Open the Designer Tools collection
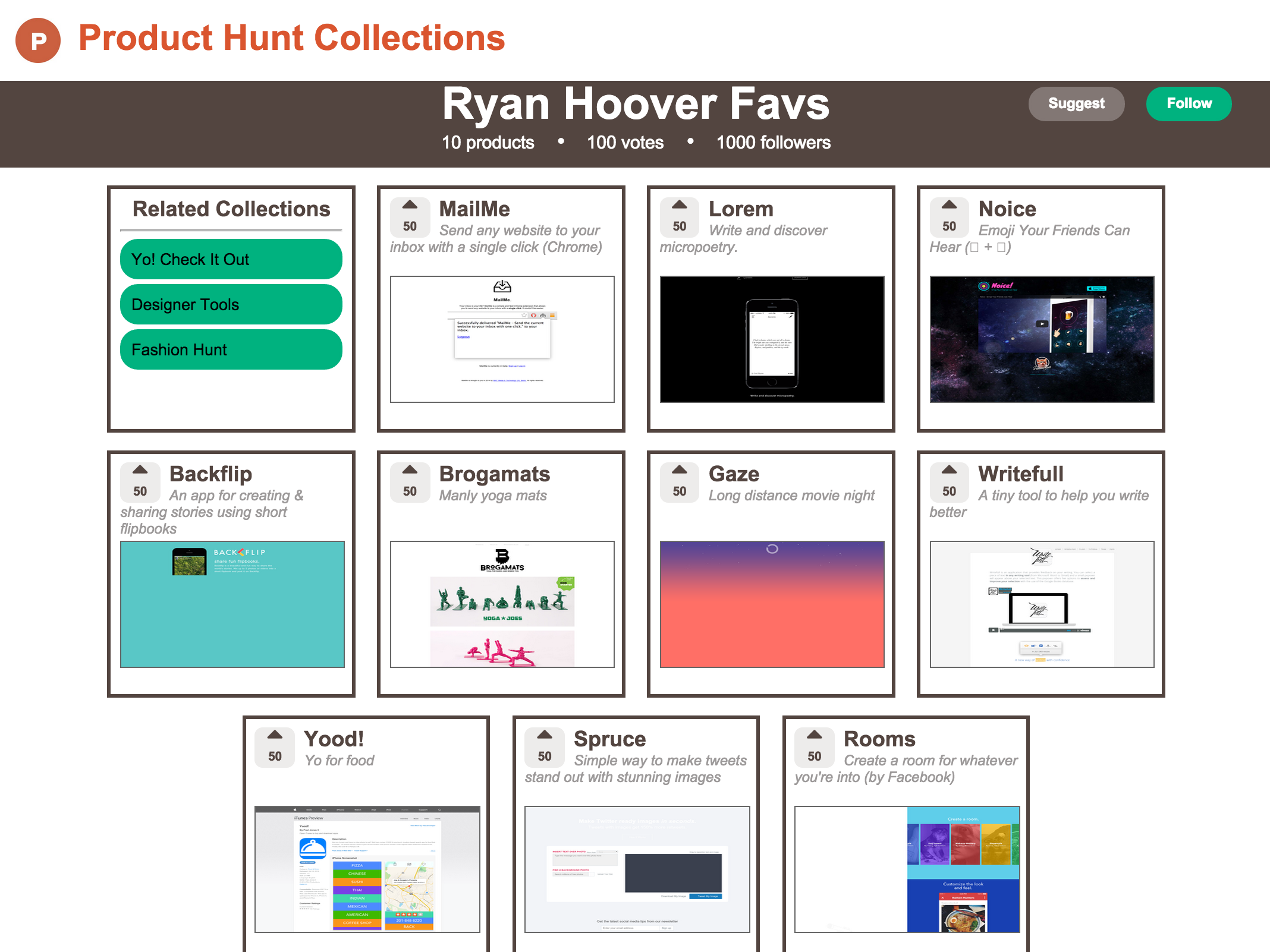1270x952 pixels. click(x=231, y=304)
